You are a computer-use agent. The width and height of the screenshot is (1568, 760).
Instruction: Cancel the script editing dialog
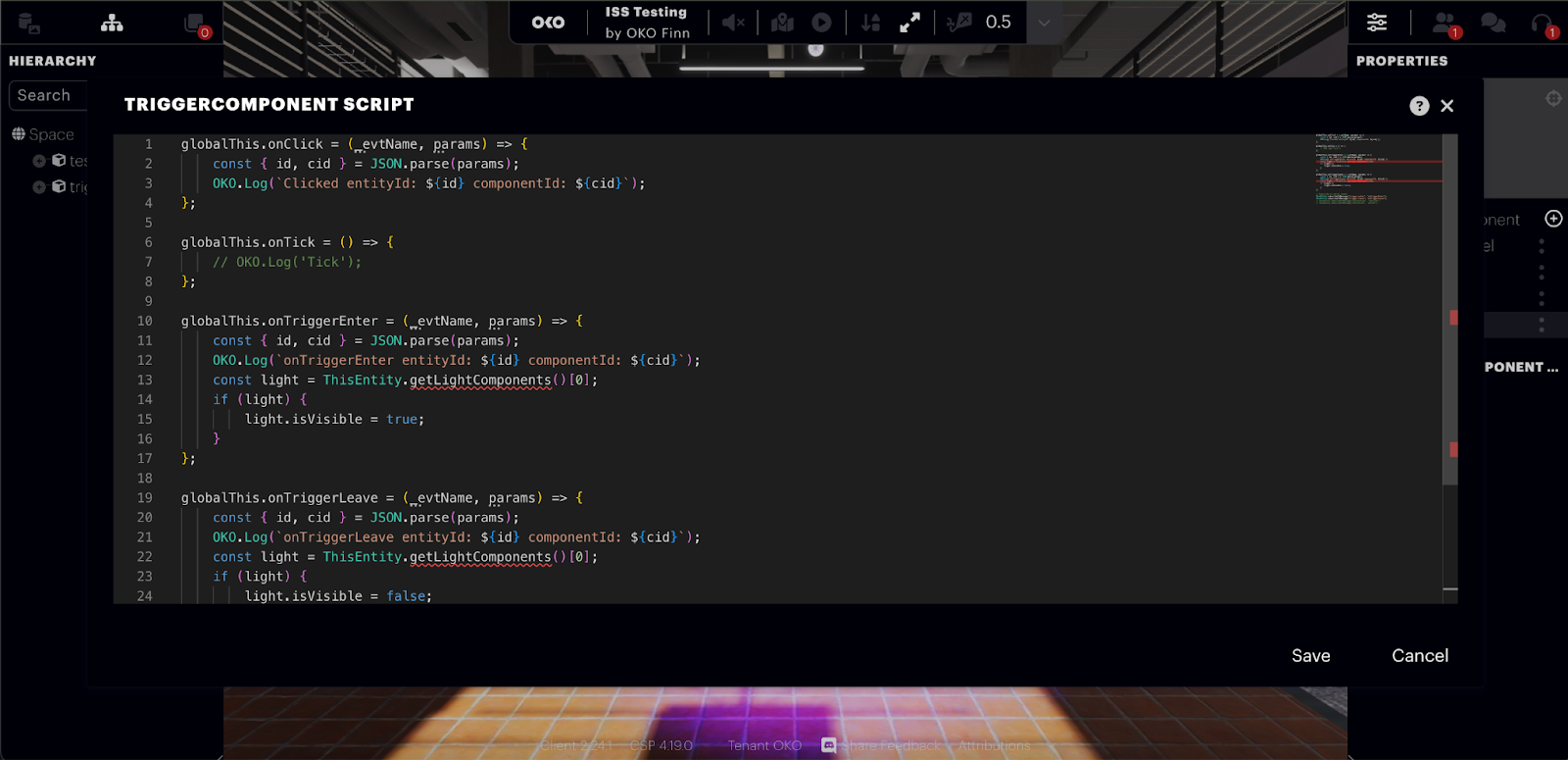click(x=1419, y=656)
